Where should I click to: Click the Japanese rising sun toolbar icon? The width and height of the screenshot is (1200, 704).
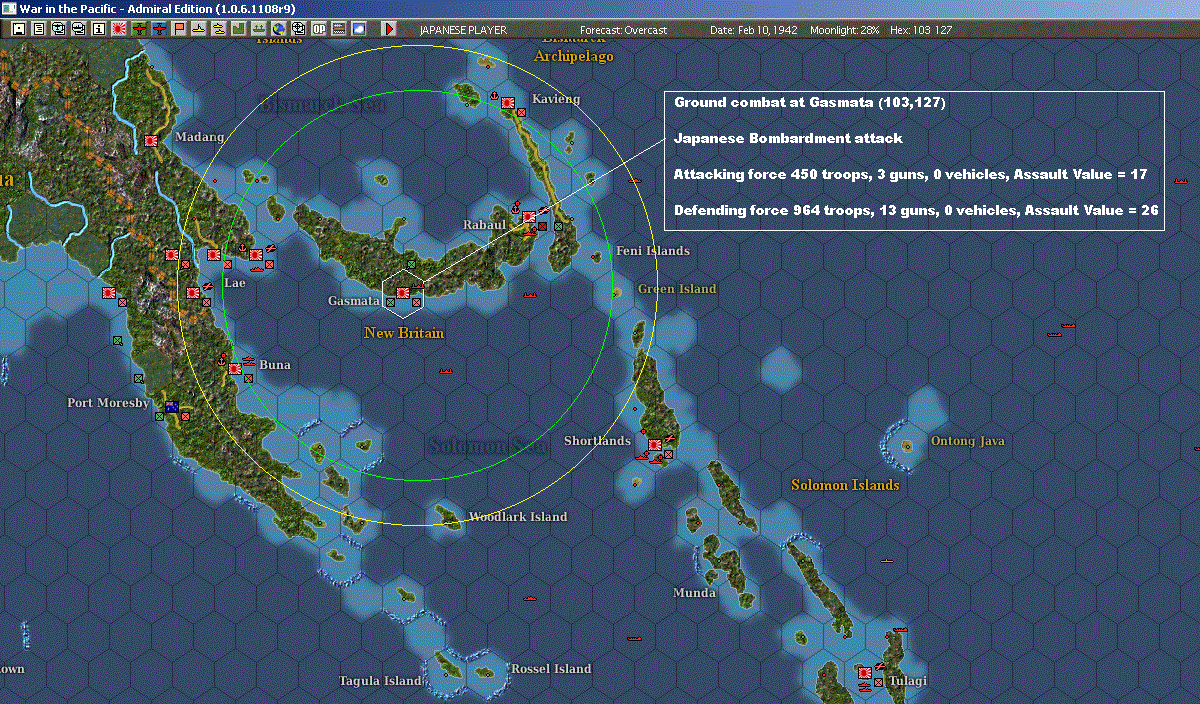pyautogui.click(x=118, y=30)
